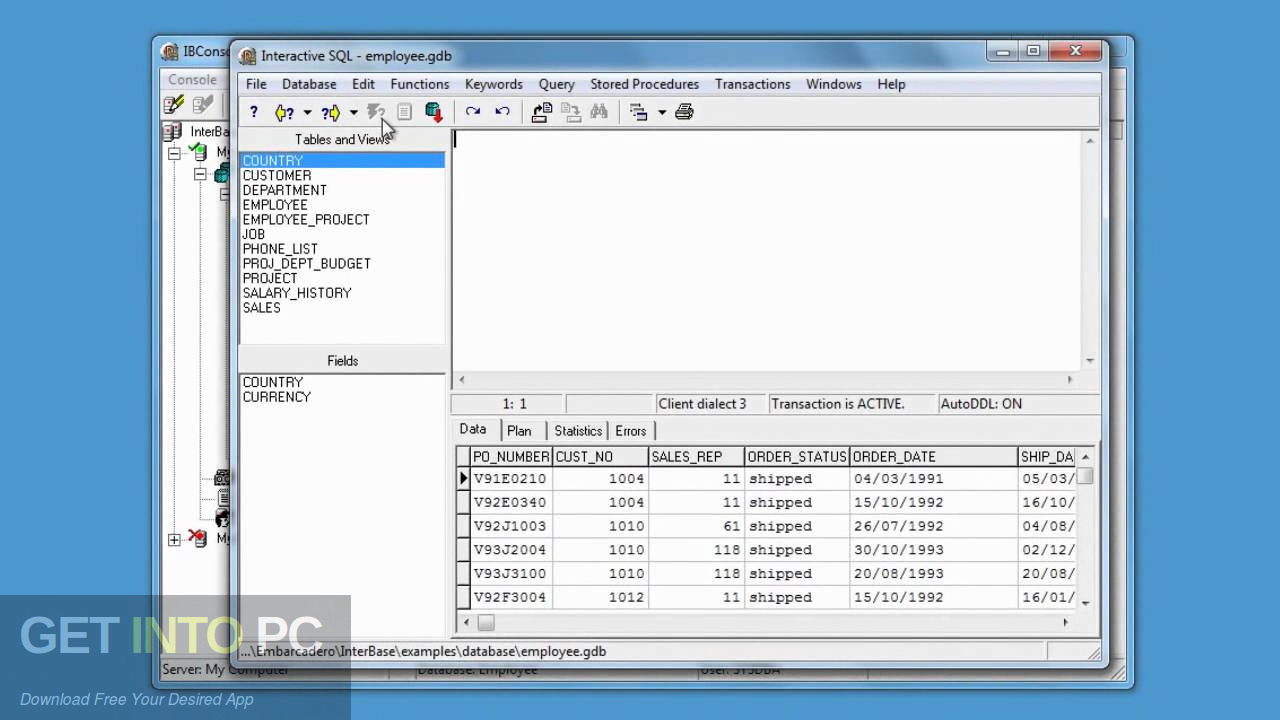1280x720 pixels.
Task: Select SALES in Tables and Views list
Action: tap(262, 308)
